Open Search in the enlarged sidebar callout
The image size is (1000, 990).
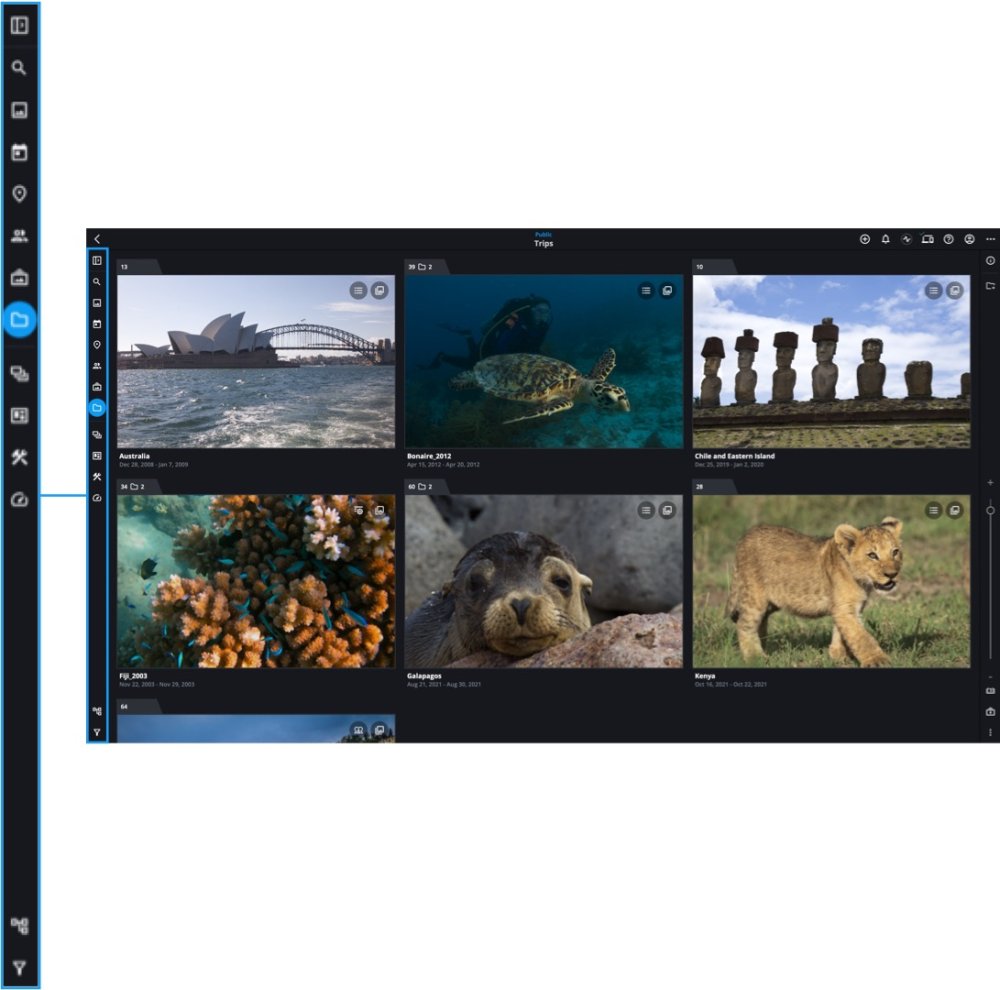[x=19, y=68]
